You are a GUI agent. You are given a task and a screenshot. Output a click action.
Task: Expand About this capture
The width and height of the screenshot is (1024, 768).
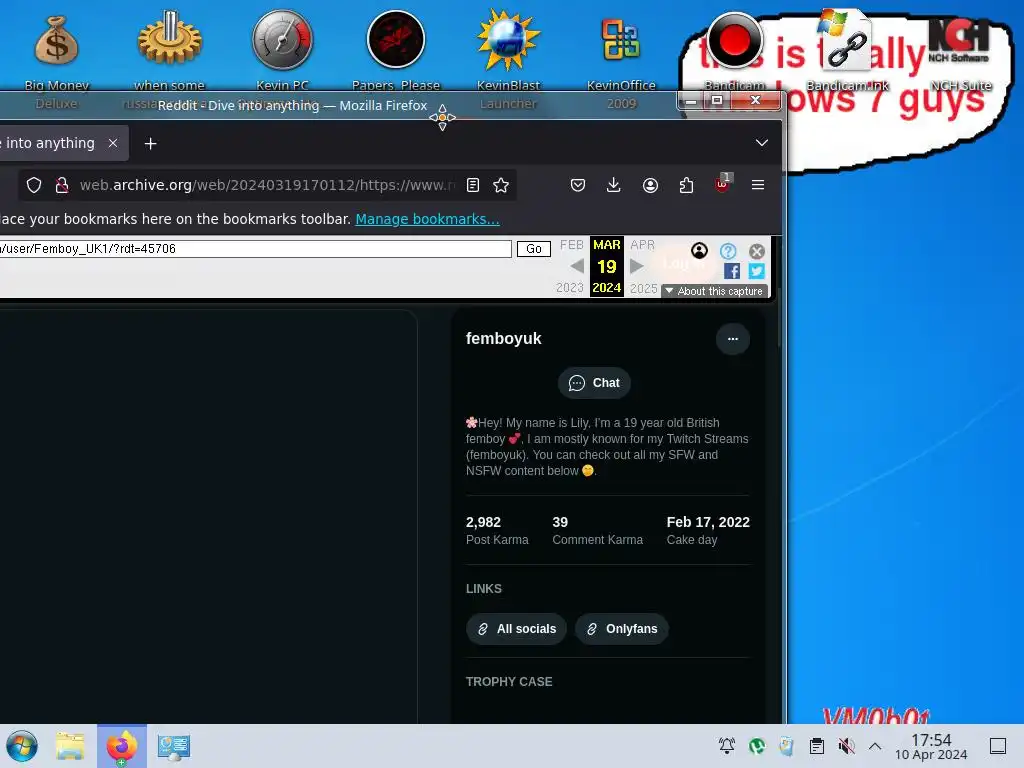click(714, 291)
